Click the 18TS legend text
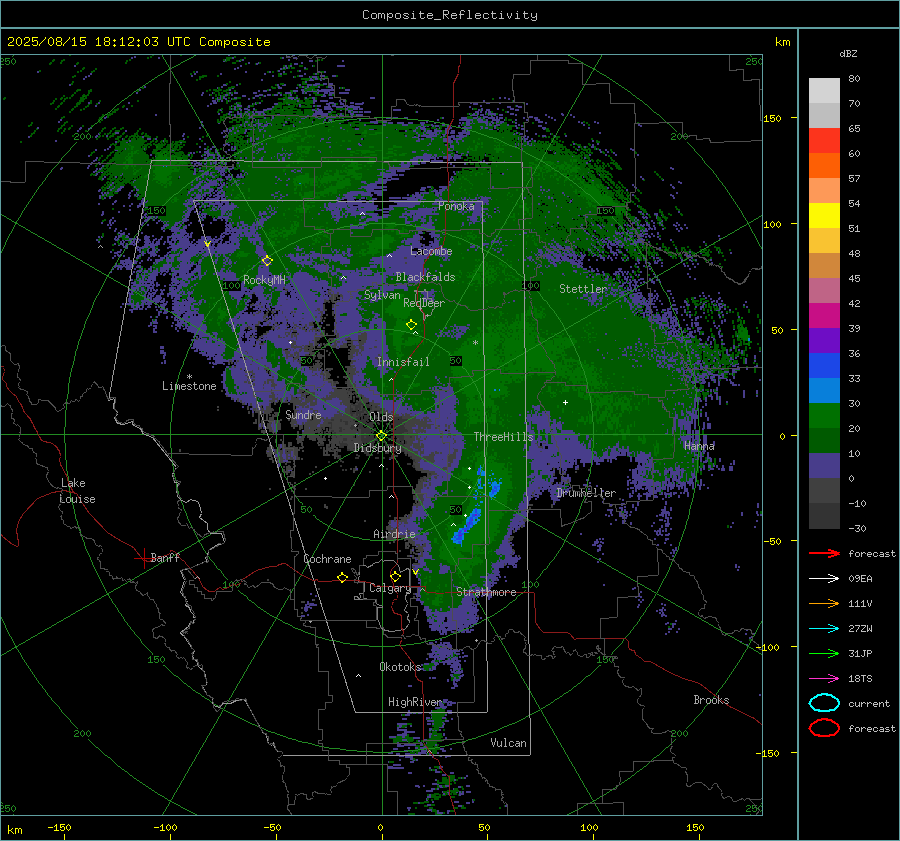 [x=860, y=679]
